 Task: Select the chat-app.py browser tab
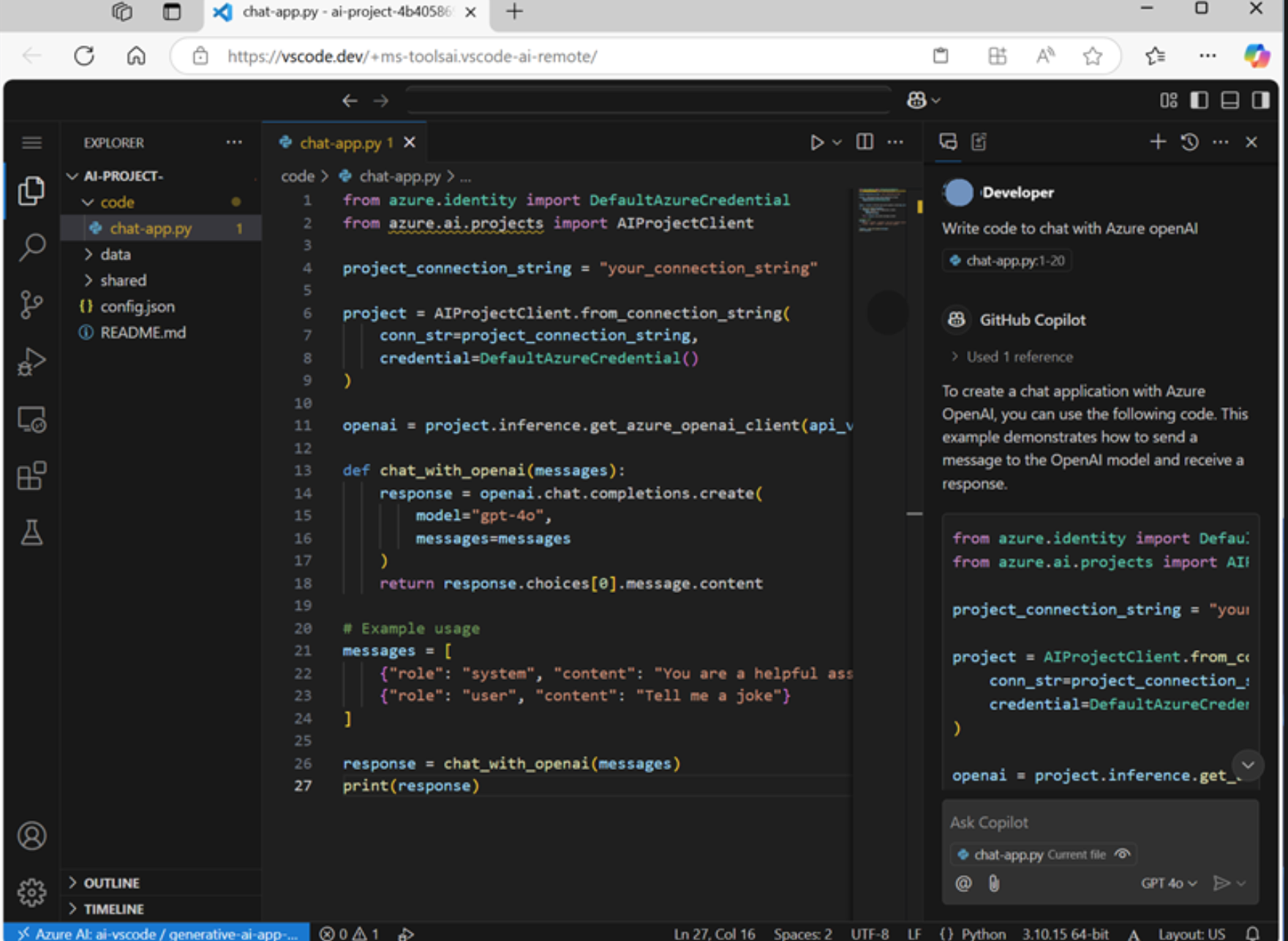tap(346, 12)
